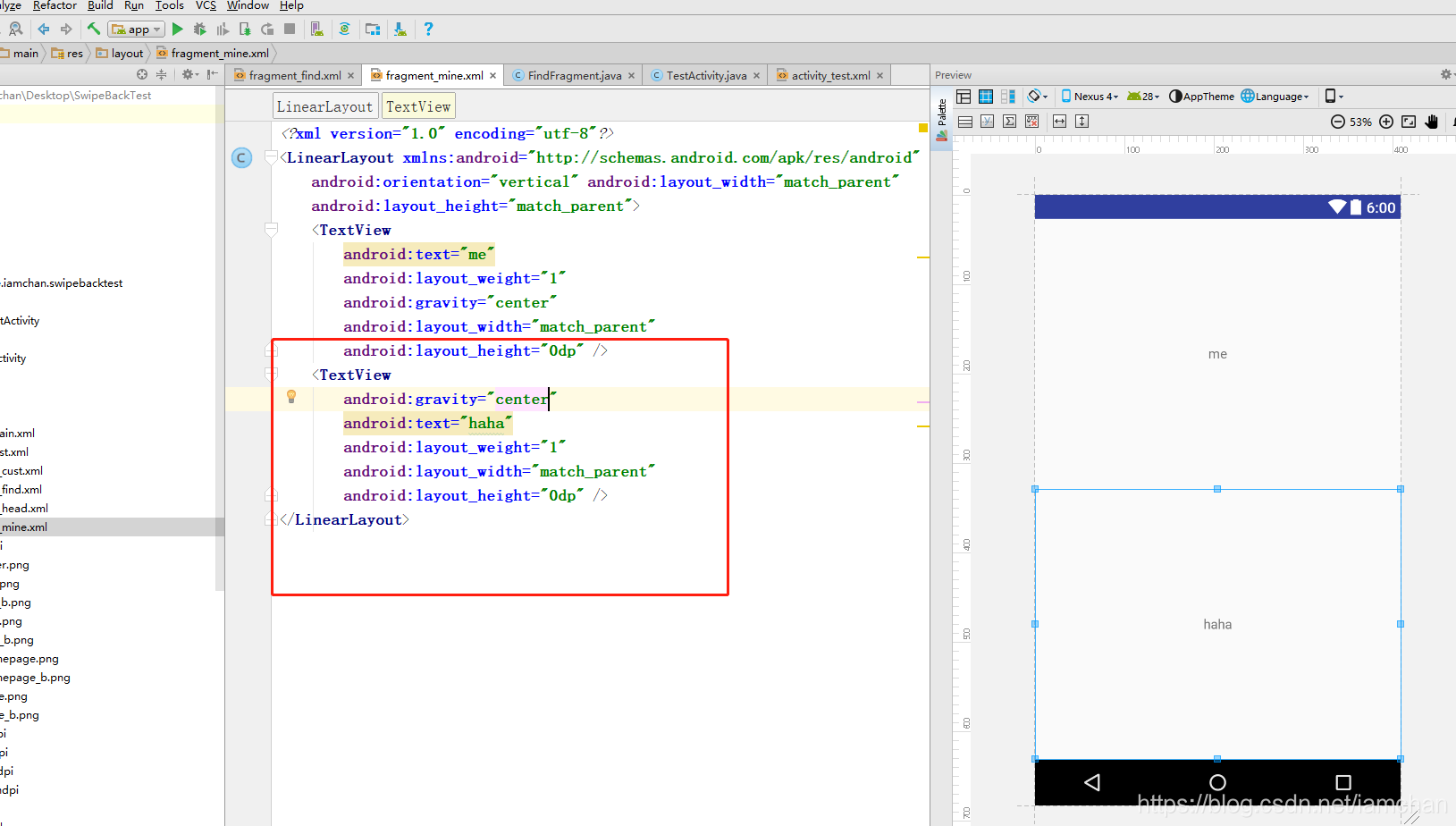Click the AppTheme theme selector
Screen dimensions: 1456x826
(x=1201, y=97)
